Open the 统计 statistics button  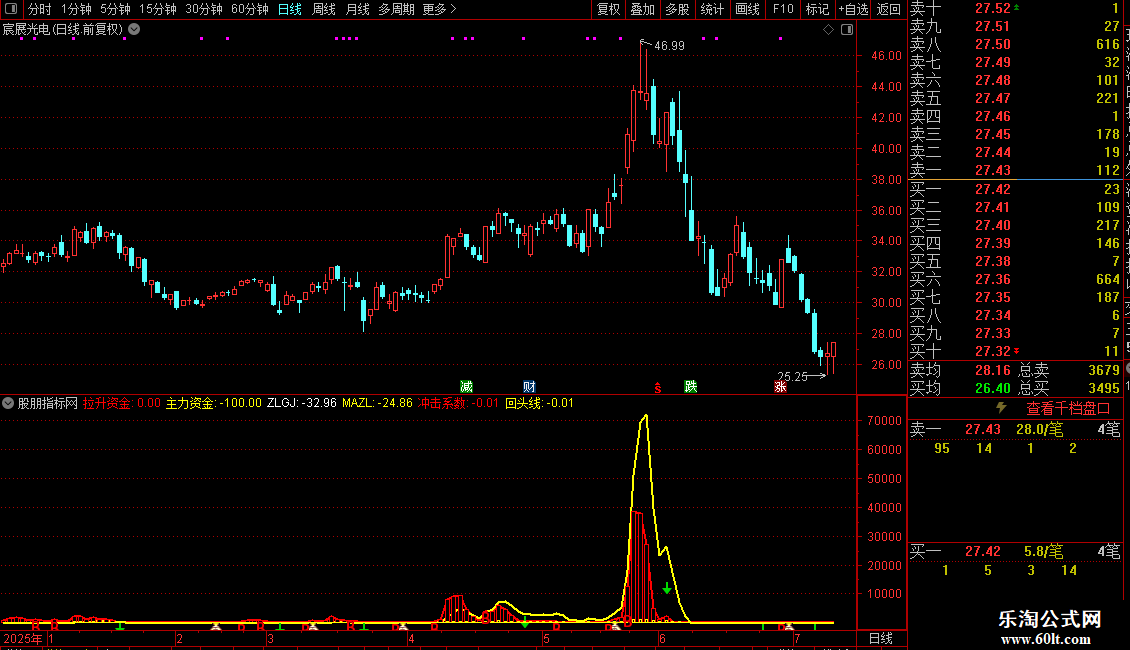click(712, 9)
